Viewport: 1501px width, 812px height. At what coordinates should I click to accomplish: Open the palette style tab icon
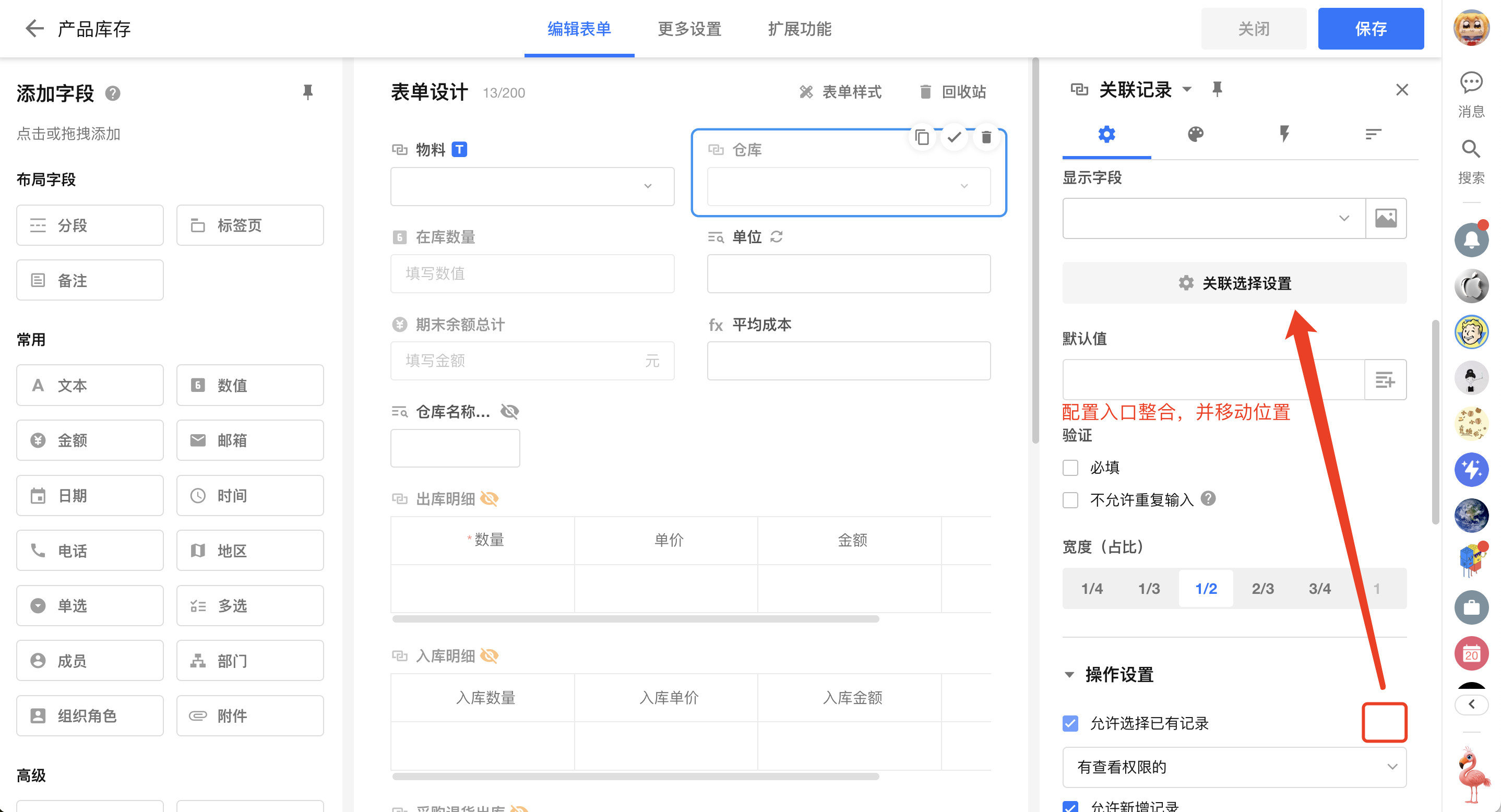(1195, 135)
